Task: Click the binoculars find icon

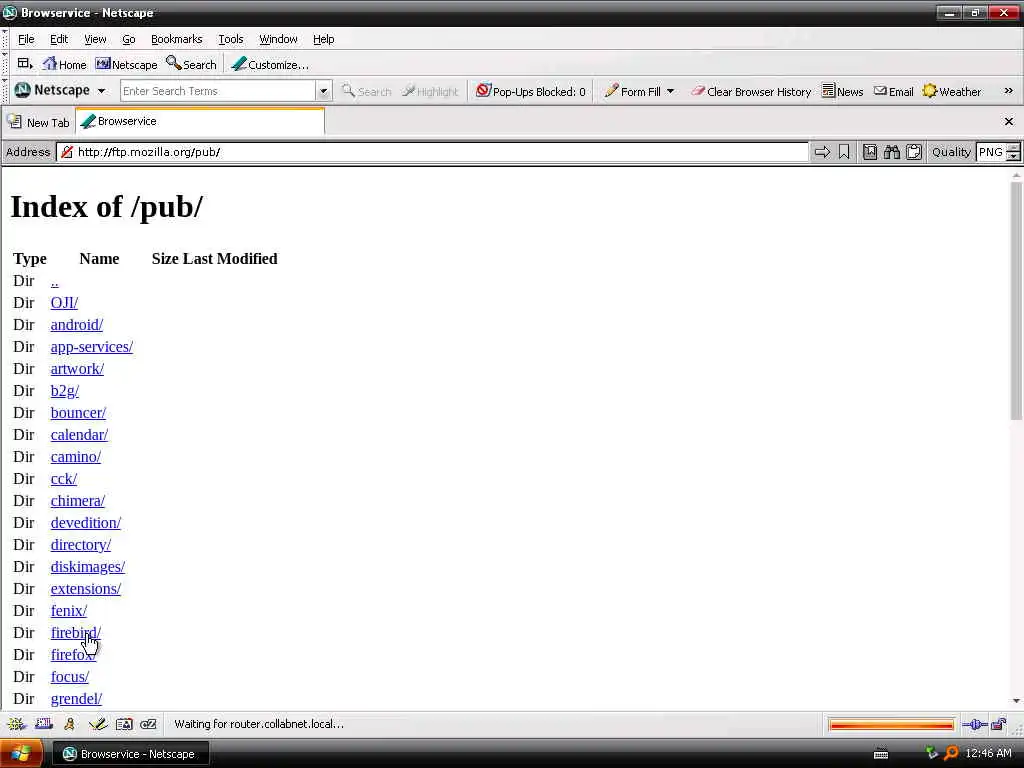Action: point(891,152)
